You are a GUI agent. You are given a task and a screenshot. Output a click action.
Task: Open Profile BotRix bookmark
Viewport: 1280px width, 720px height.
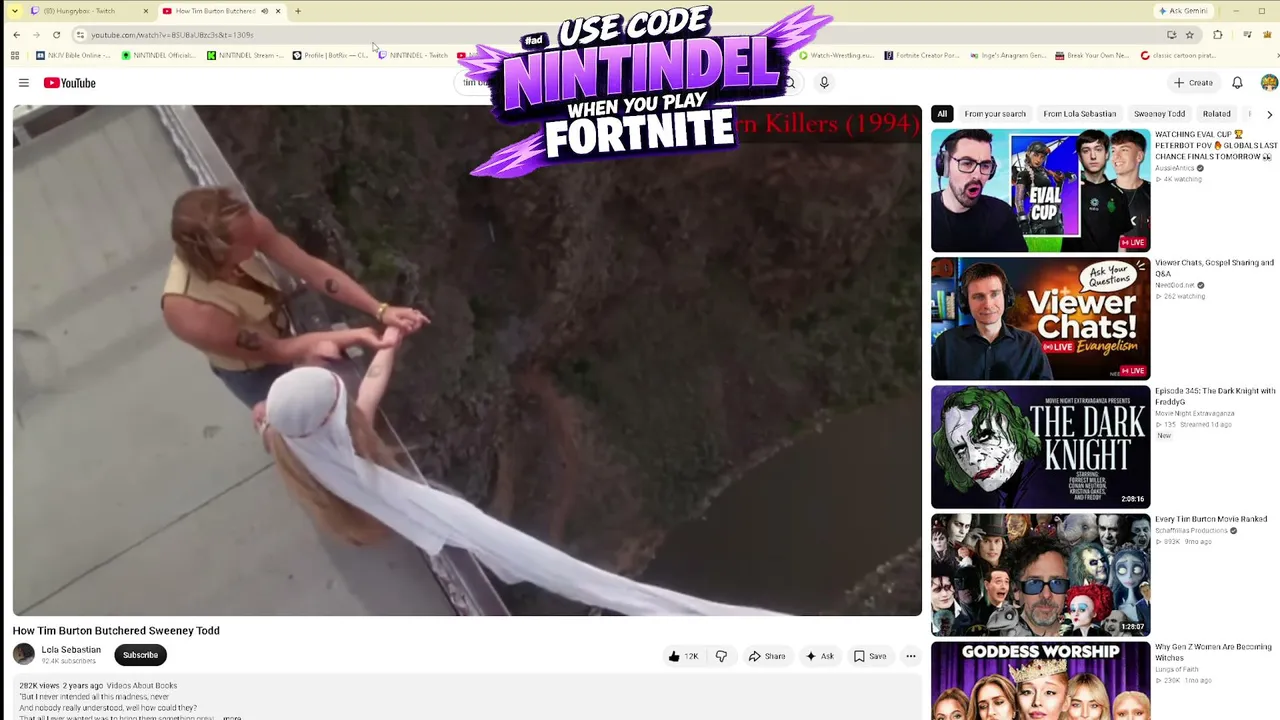330,55
